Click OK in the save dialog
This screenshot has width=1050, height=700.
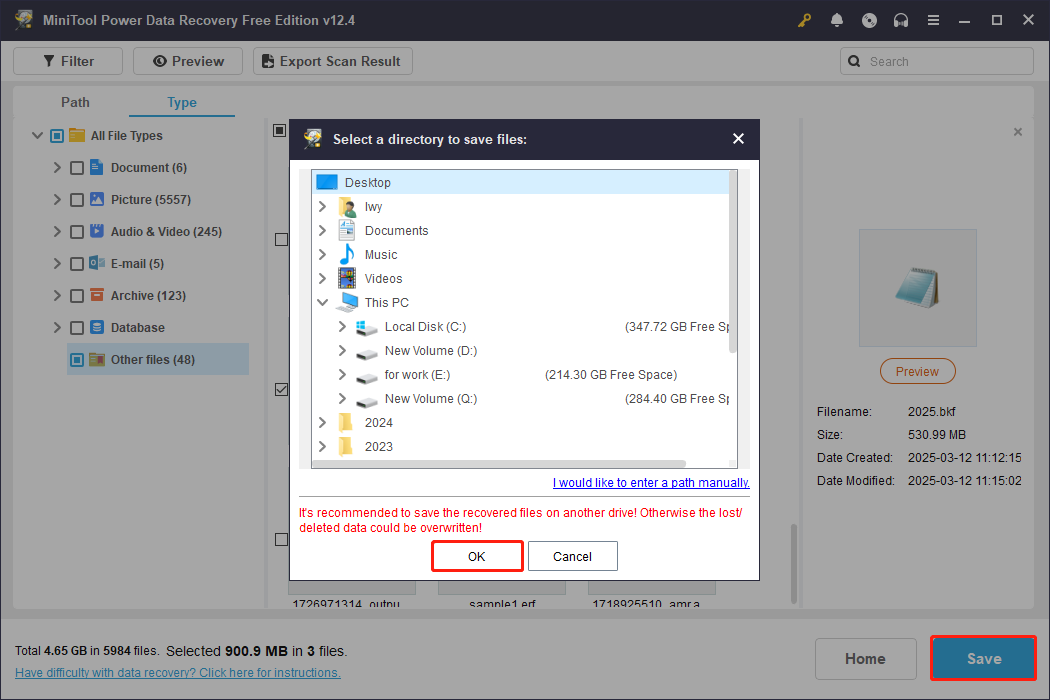coord(477,556)
